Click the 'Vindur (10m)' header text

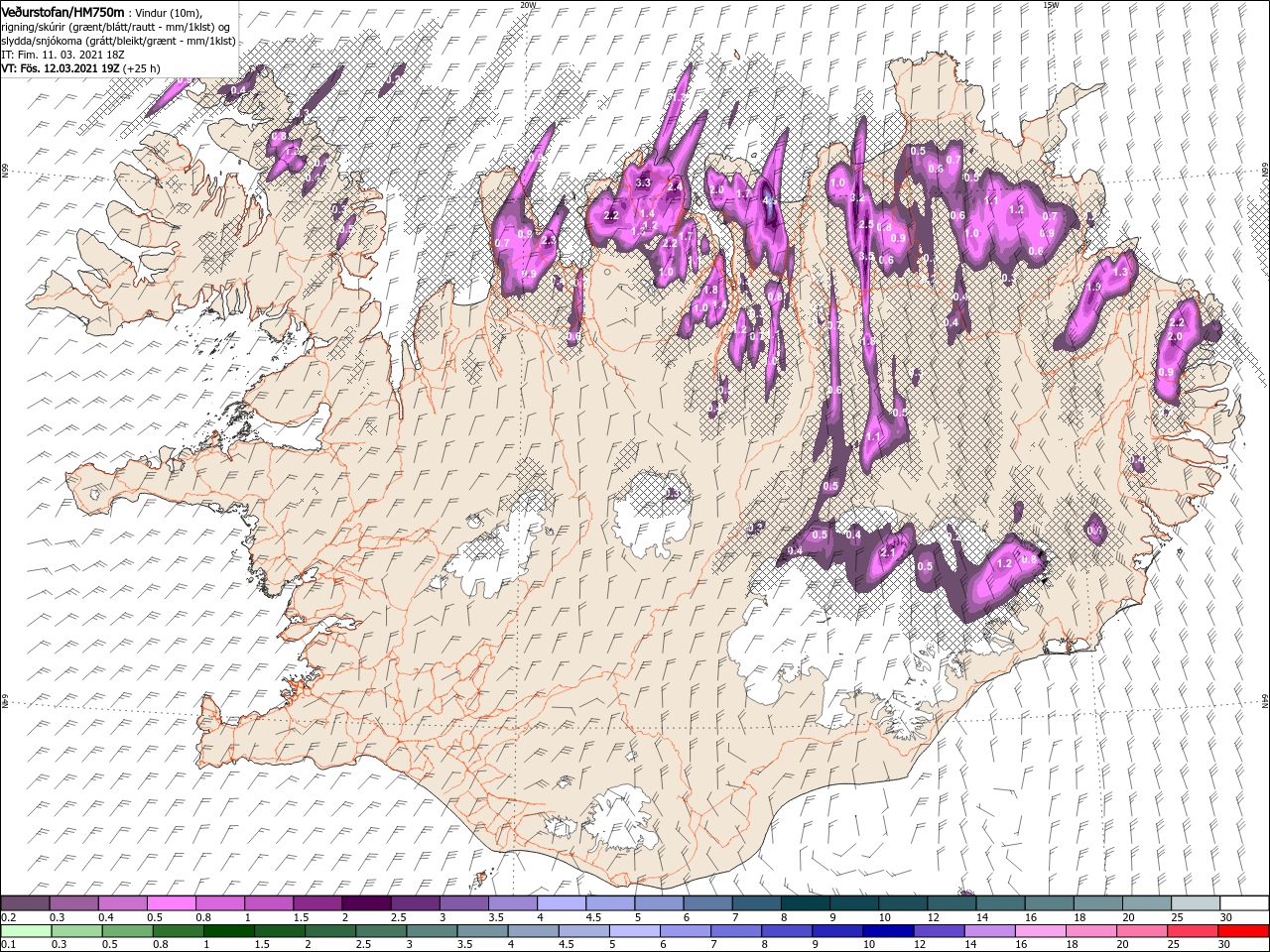click(169, 13)
